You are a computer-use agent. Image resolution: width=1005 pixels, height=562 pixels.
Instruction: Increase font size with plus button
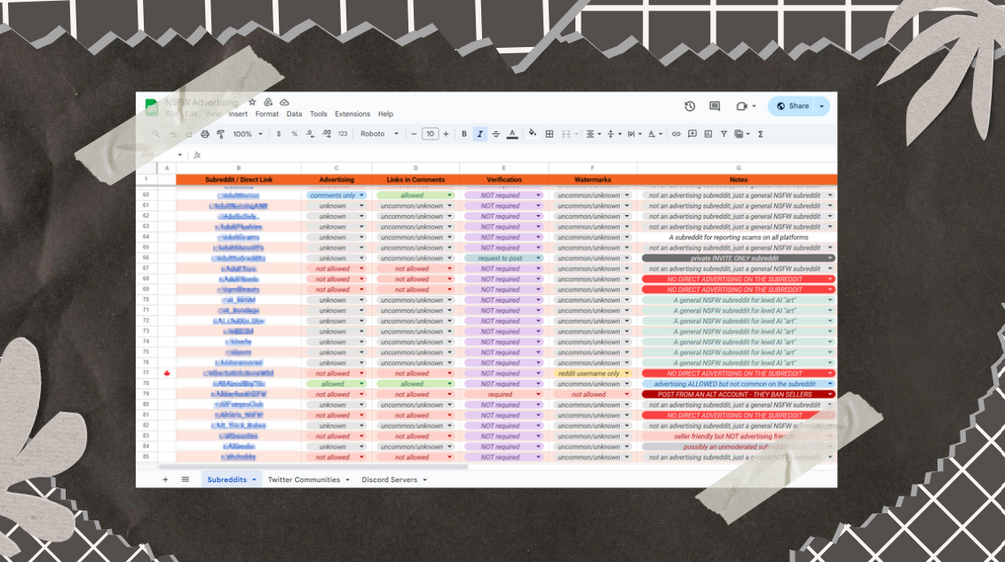446,134
